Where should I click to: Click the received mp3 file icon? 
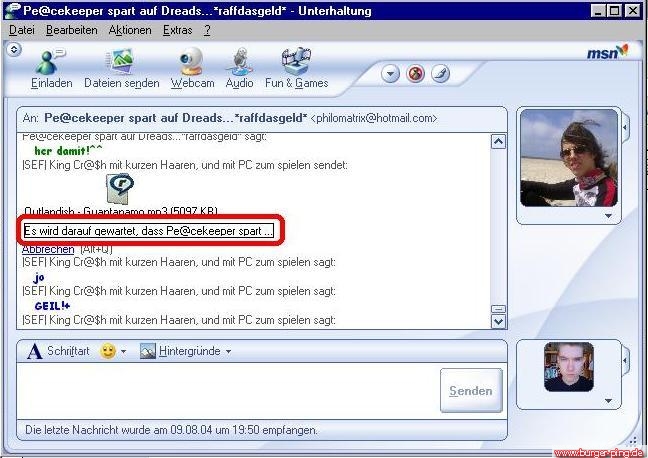120,188
